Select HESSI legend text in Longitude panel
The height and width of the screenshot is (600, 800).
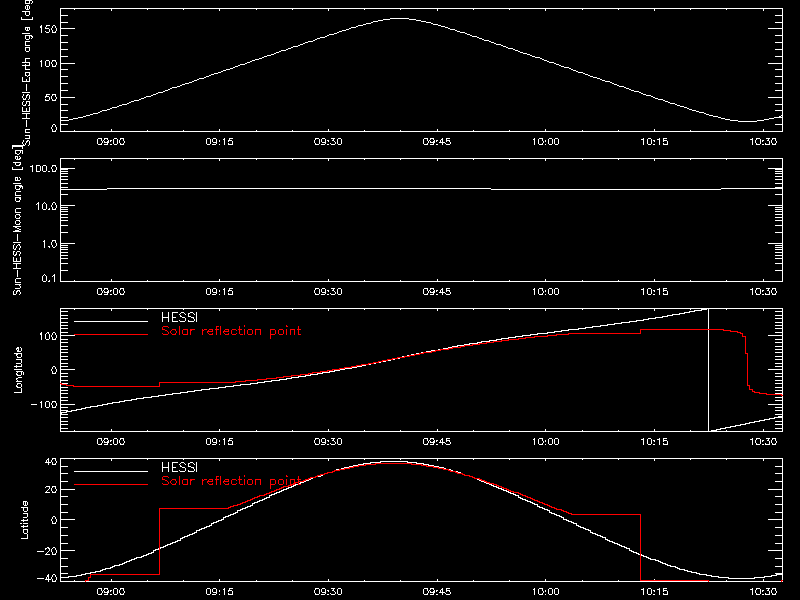pyautogui.click(x=179, y=317)
